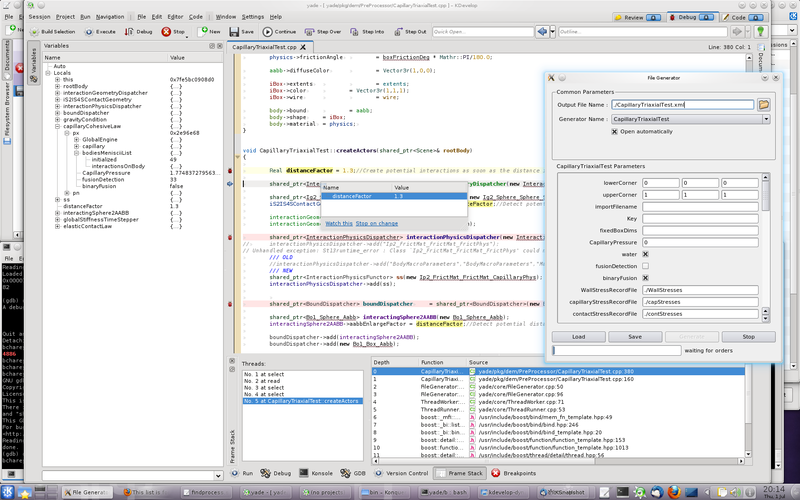Screen dimensions: 800x500
Task: Step Out of the current function
Action: click(398, 32)
